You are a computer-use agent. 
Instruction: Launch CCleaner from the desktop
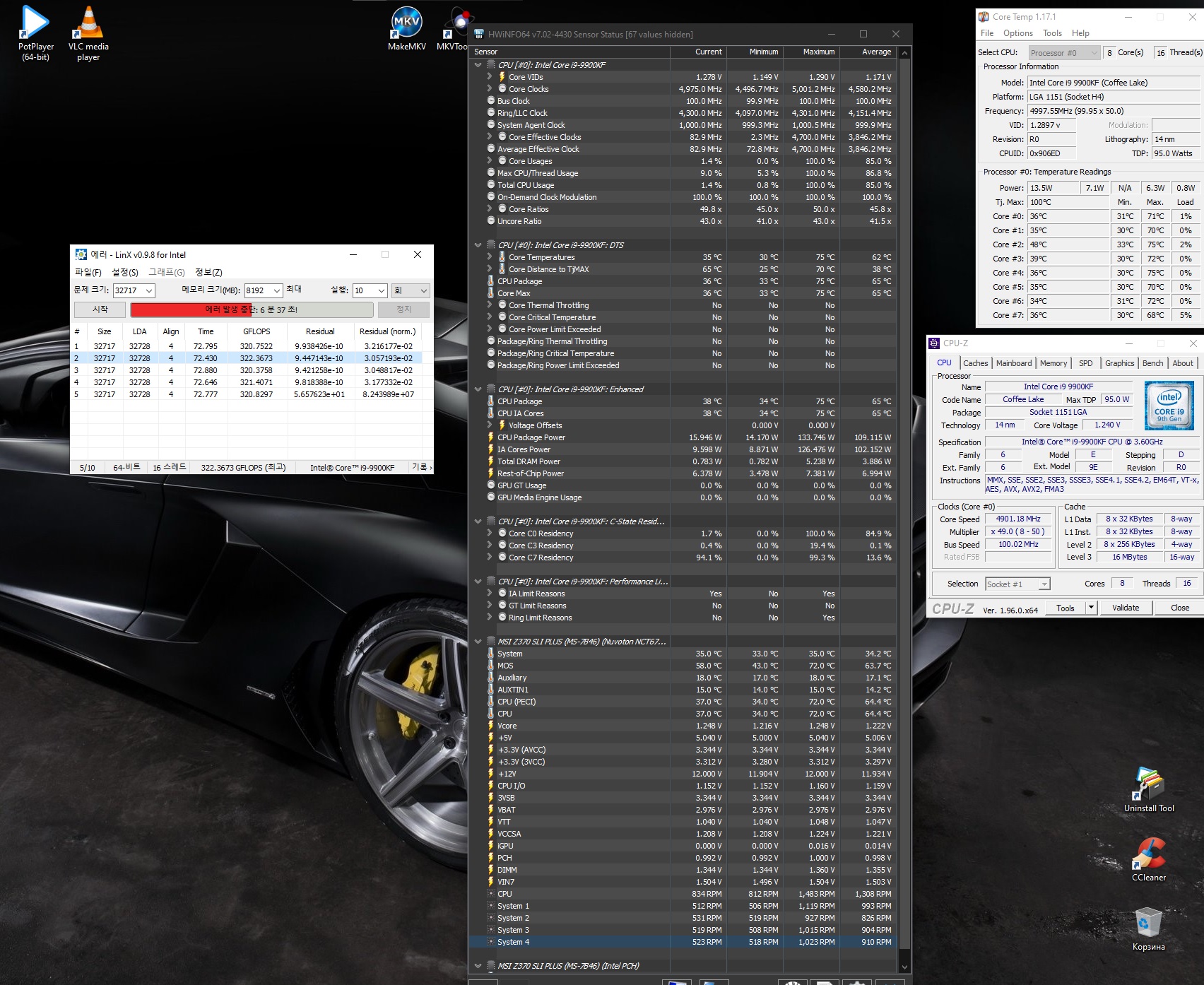(1149, 854)
